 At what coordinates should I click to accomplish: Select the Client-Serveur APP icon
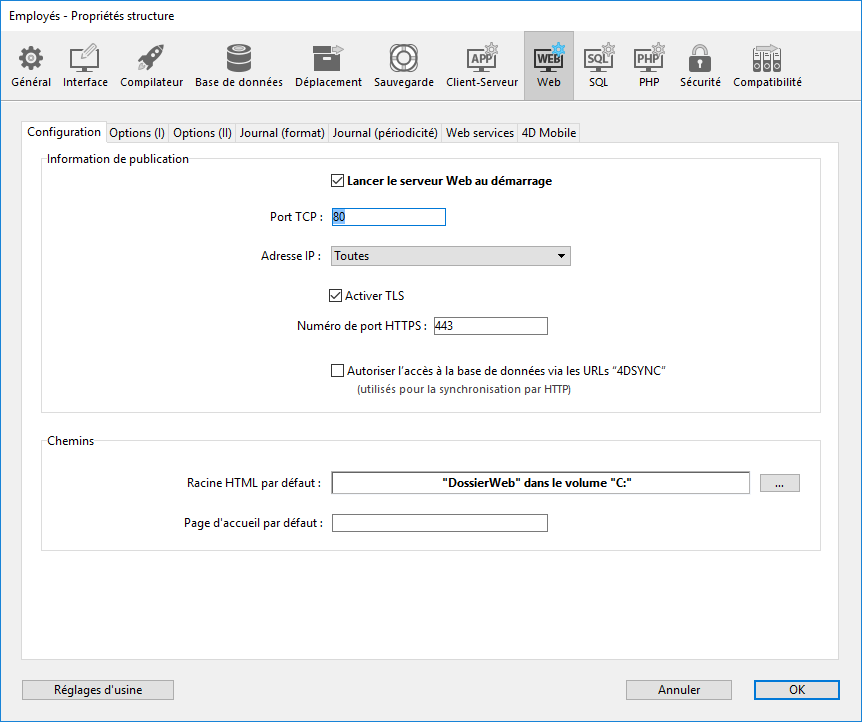(482, 59)
